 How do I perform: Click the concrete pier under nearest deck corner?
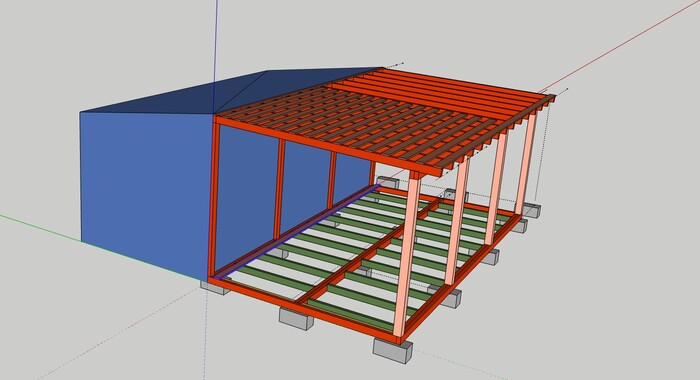coord(392,350)
